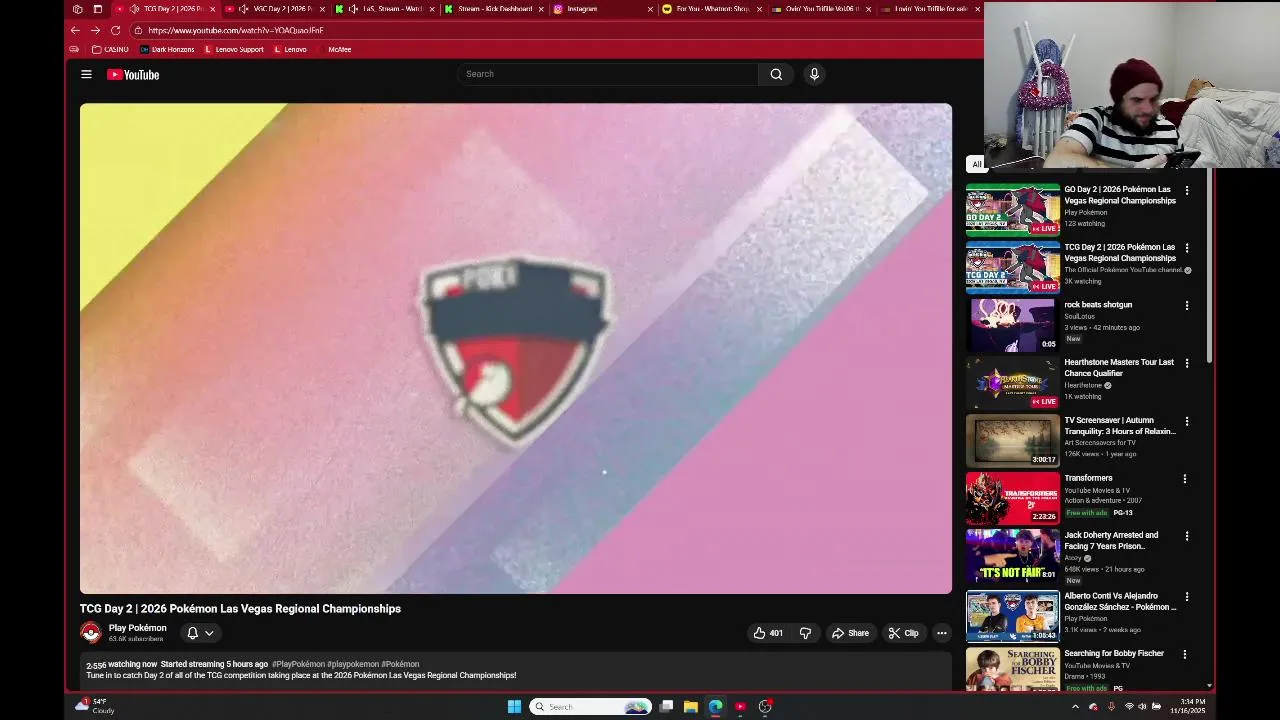The height and width of the screenshot is (720, 1280).
Task: Click the browser address bar URL
Action: point(235,30)
